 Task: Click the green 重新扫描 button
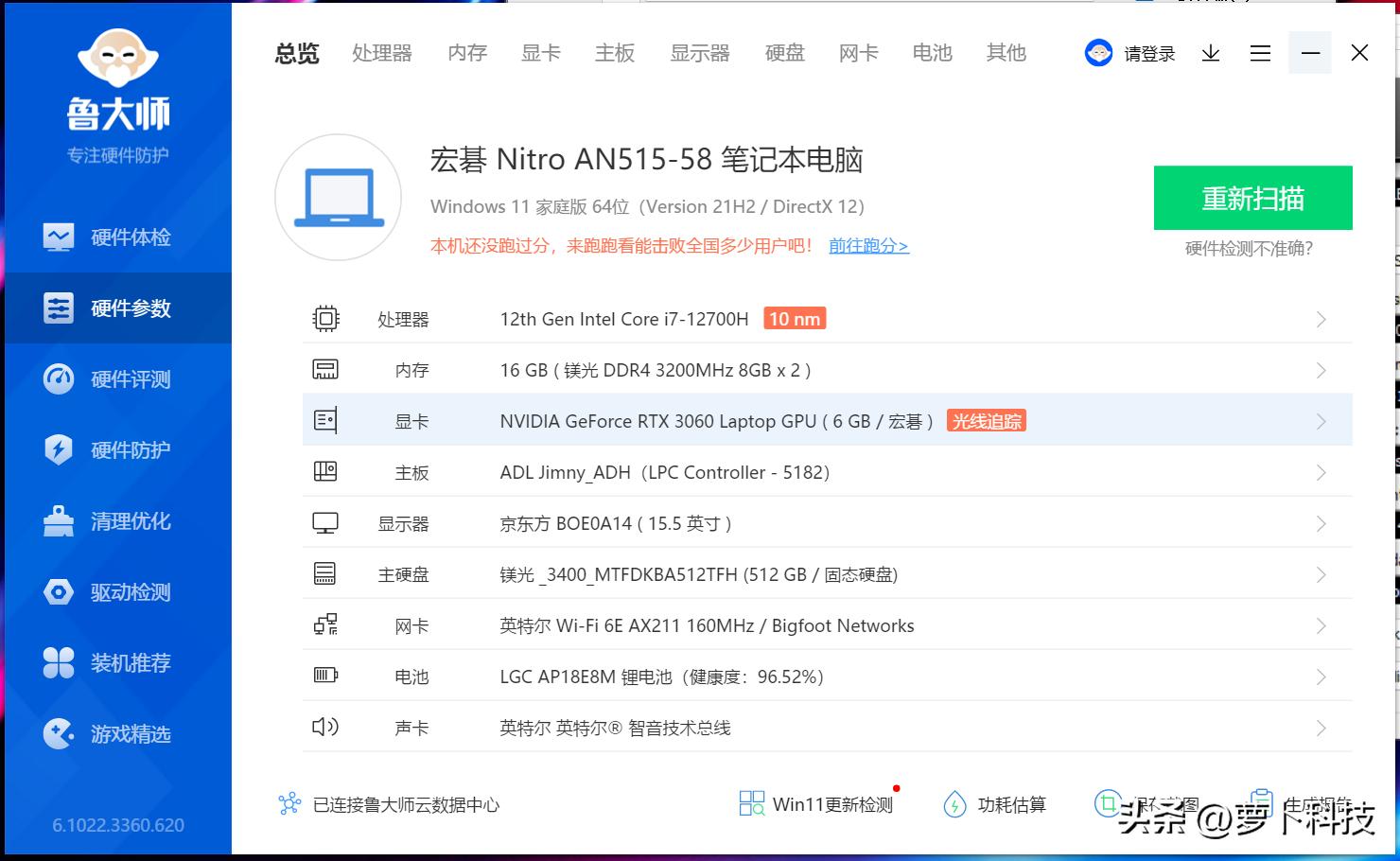tap(1252, 198)
